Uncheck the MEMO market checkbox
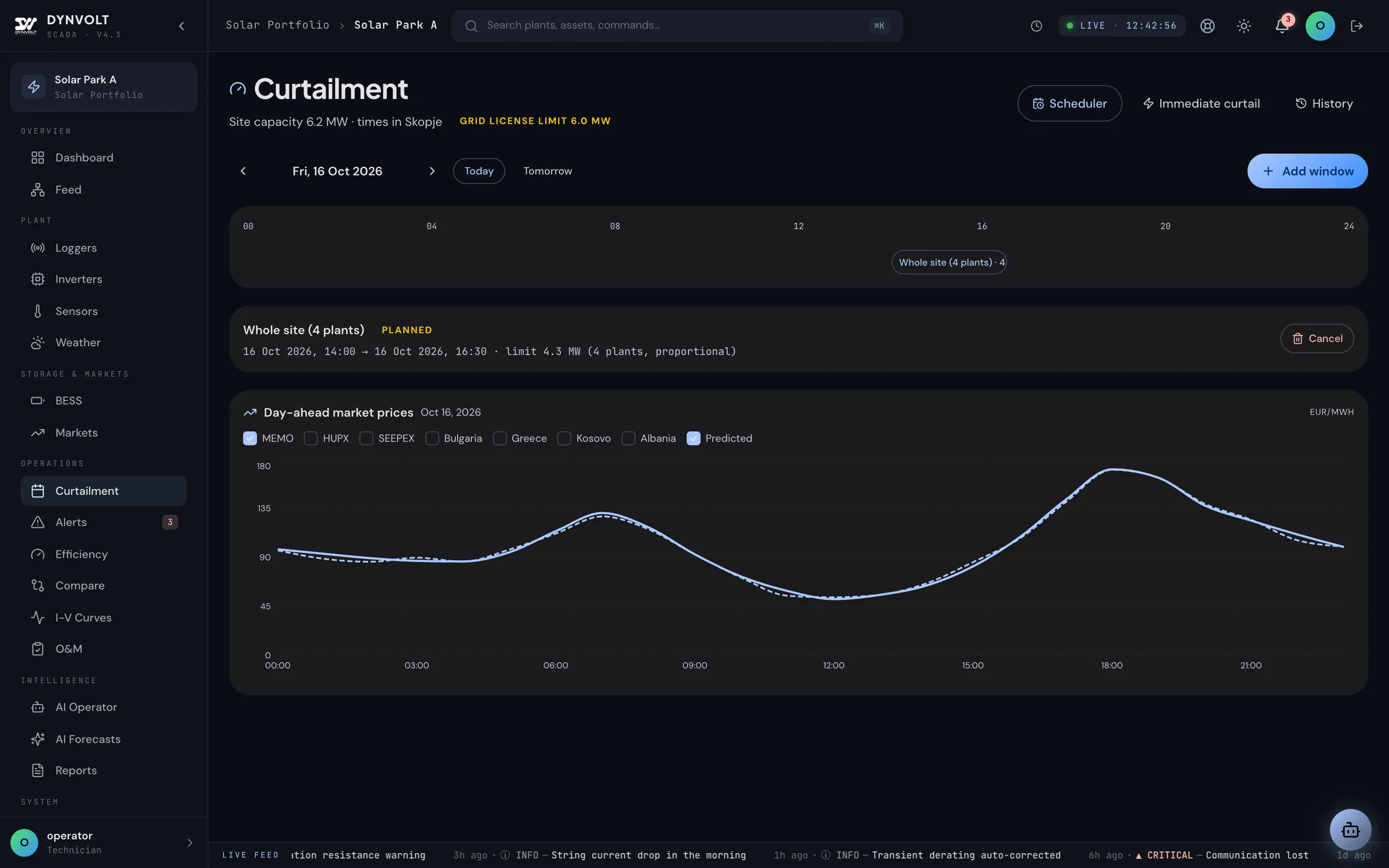Viewport: 1389px width, 868px height. pos(250,438)
